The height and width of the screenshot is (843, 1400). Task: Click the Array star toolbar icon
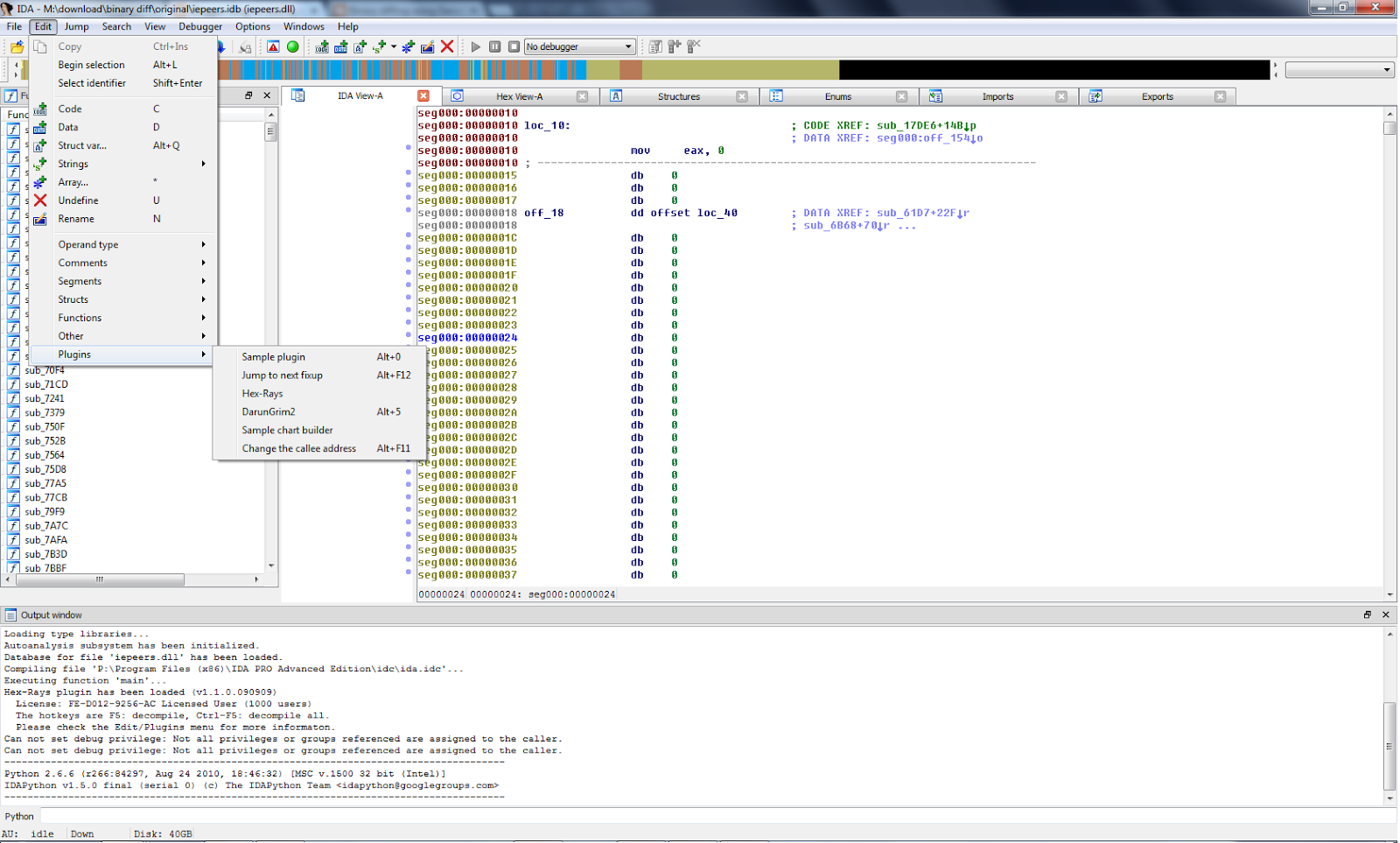(x=409, y=46)
